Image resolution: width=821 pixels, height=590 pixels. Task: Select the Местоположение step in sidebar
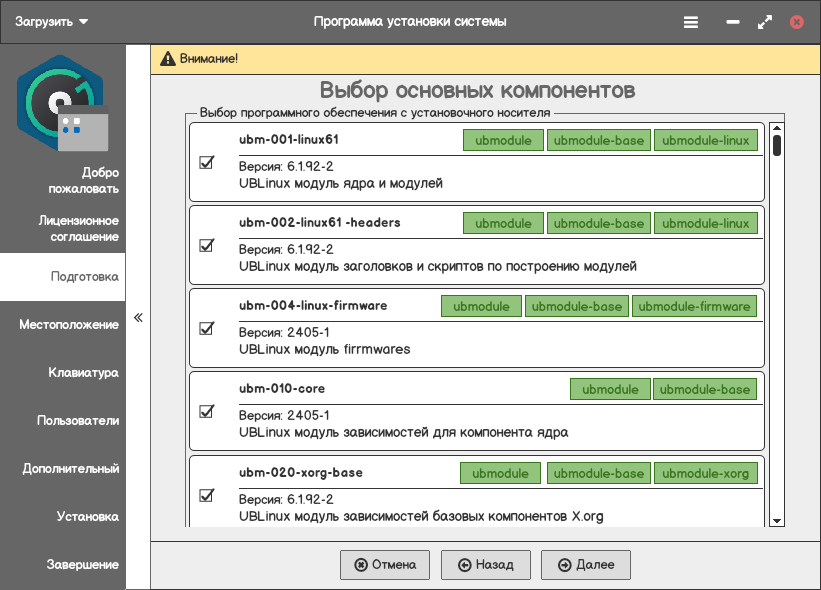68,325
